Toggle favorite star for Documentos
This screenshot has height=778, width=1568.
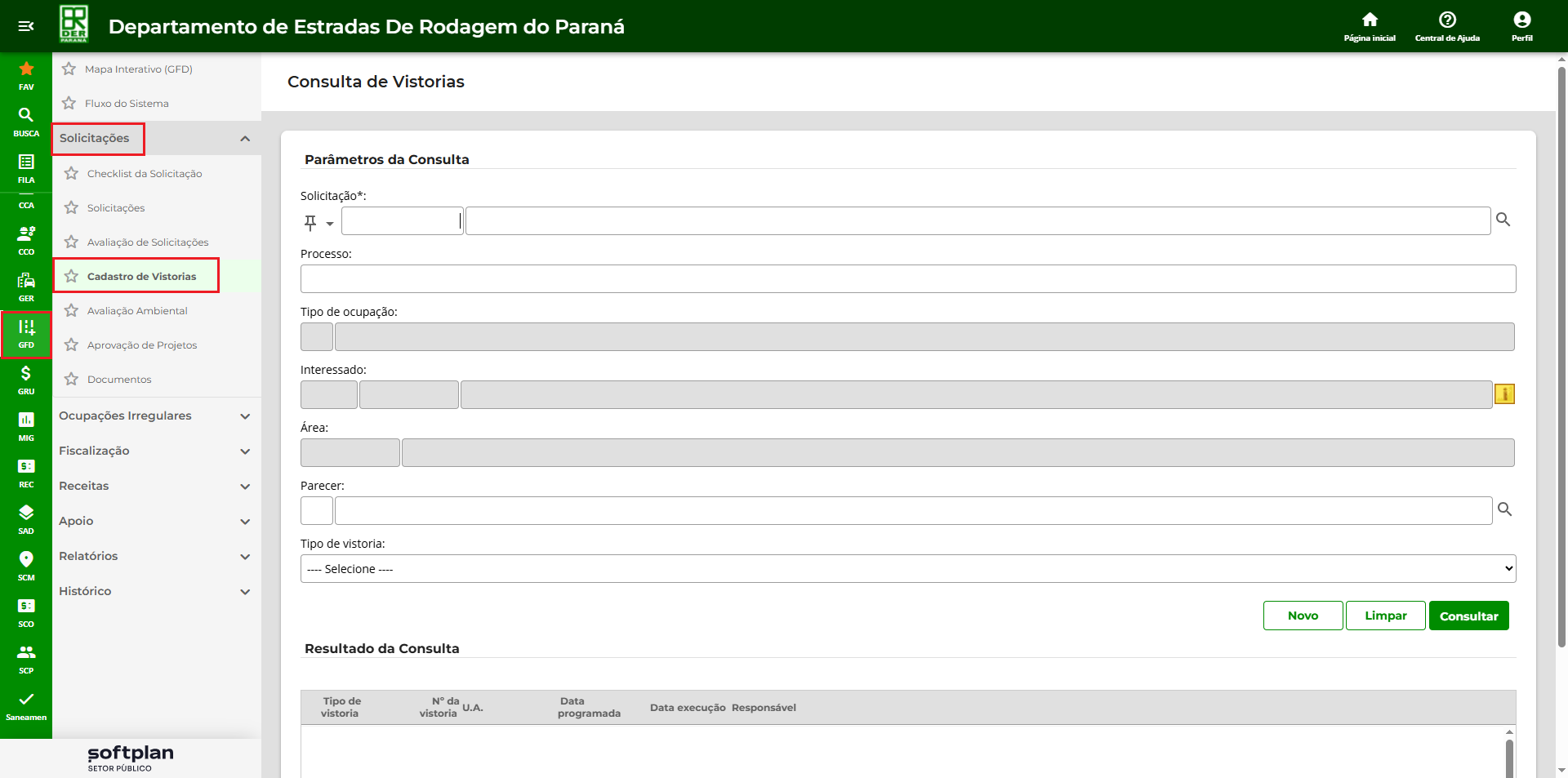click(x=72, y=380)
